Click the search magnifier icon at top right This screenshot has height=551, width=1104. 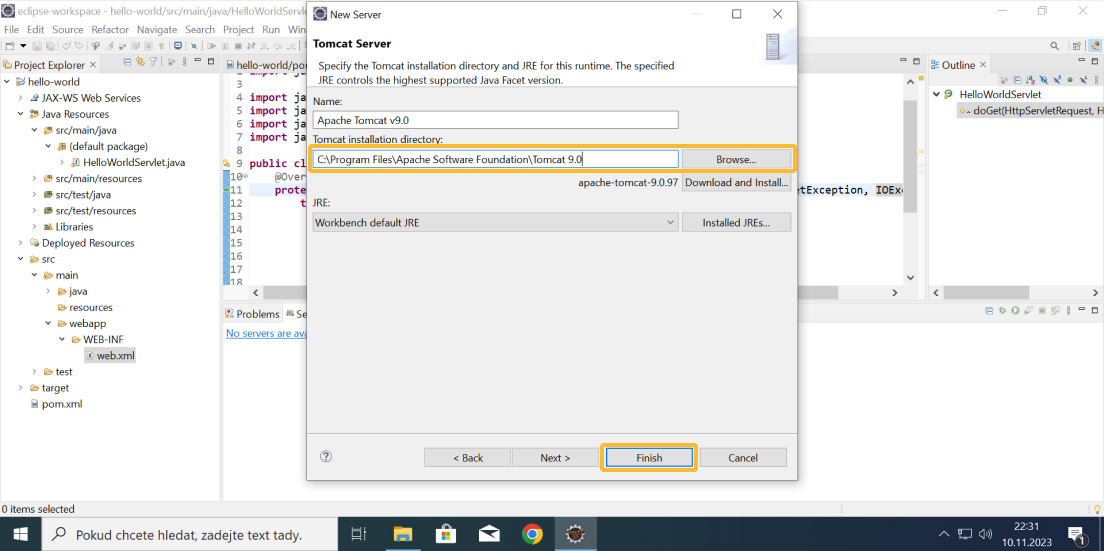click(1055, 46)
